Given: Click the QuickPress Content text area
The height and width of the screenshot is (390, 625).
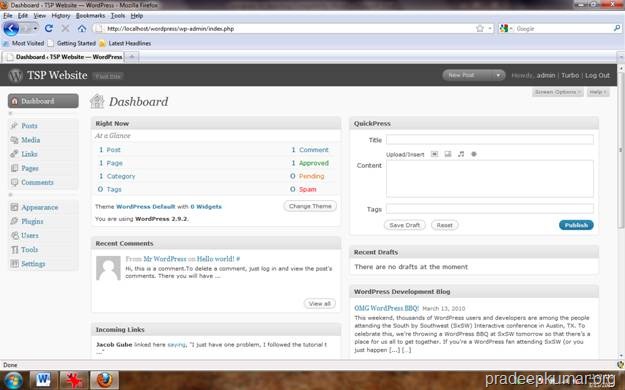Looking at the screenshot, I should 489,179.
